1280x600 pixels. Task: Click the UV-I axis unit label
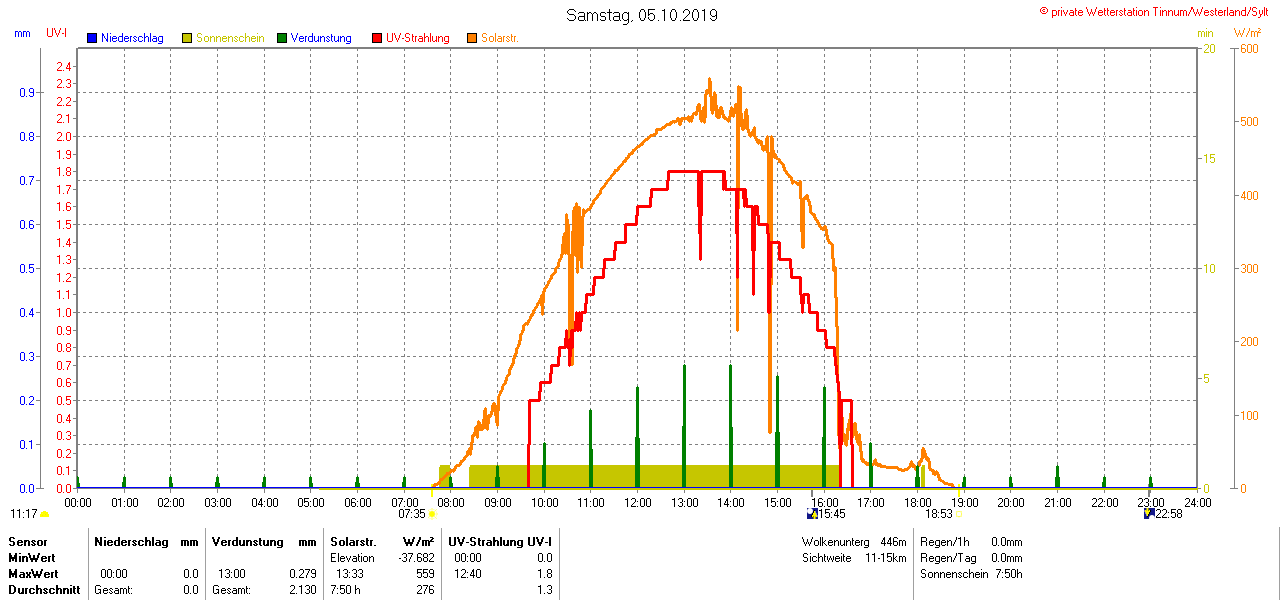coord(57,33)
